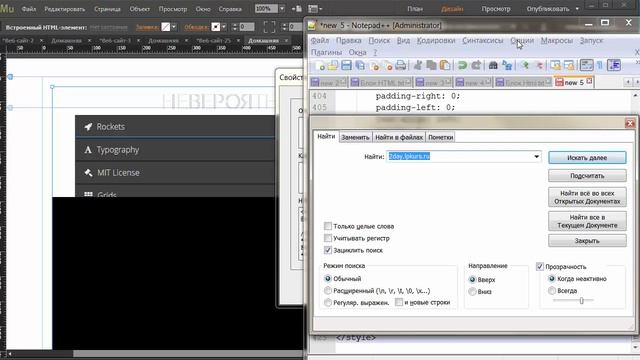
Task: Toggle Show All Characters toolbar icon
Action: point(600,65)
